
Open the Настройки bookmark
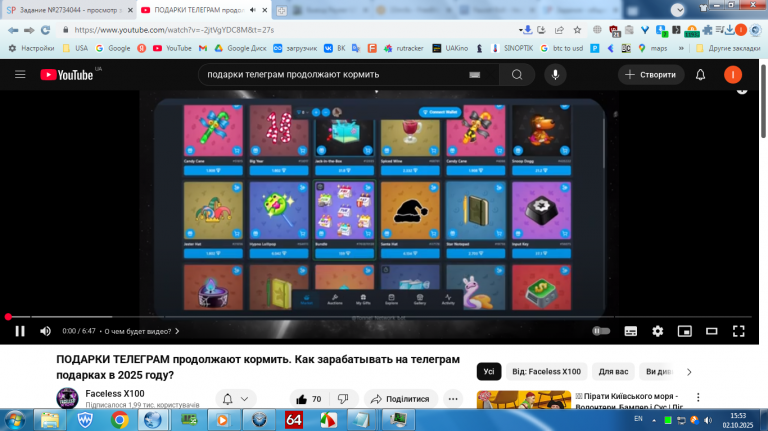click(31, 48)
